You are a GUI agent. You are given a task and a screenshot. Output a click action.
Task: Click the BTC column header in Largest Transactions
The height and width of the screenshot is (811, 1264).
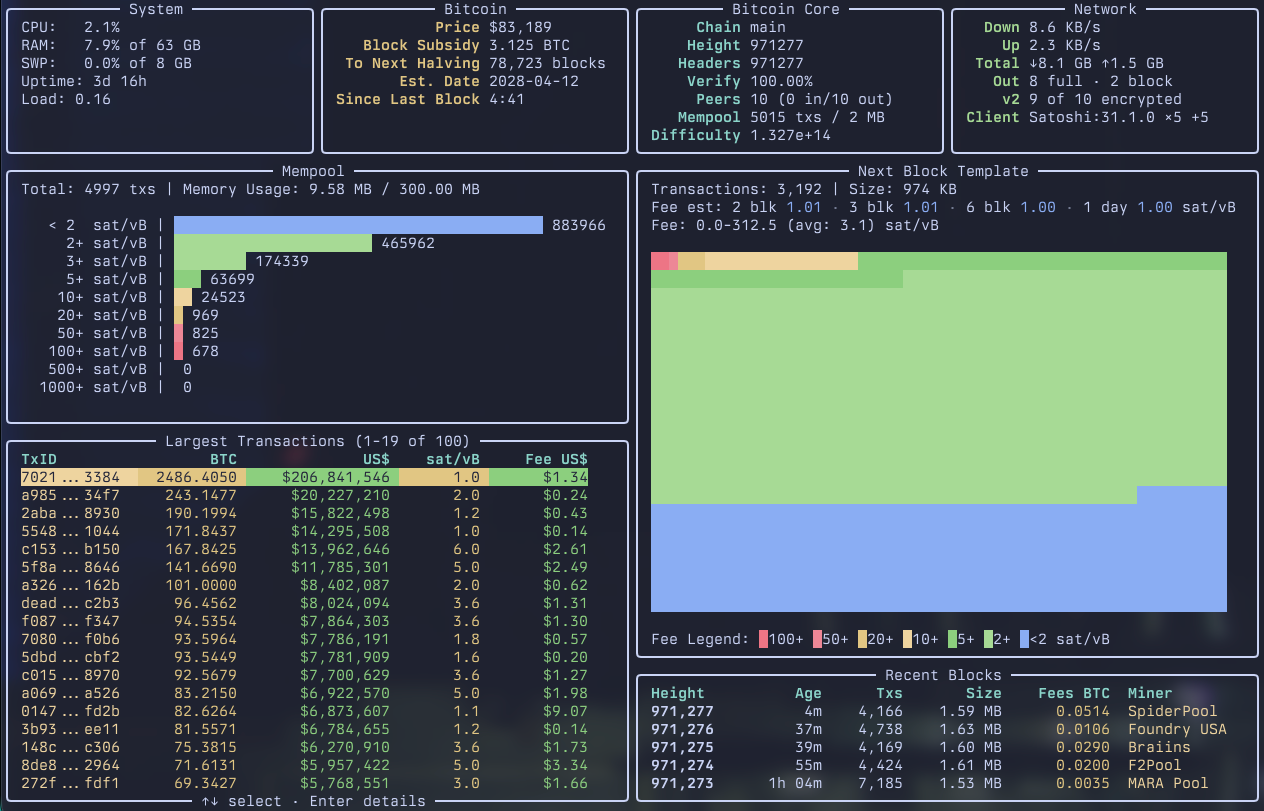tap(224, 459)
